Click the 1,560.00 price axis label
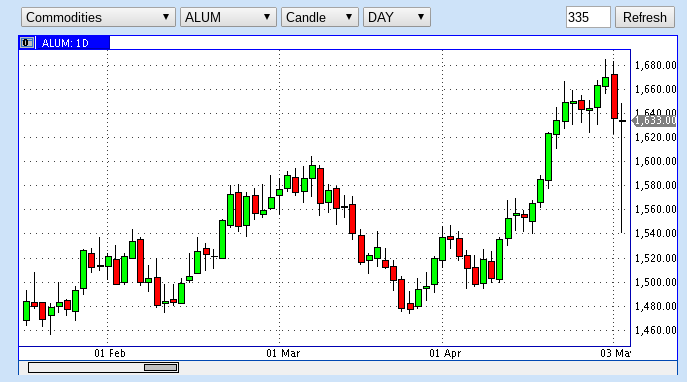Screen dimensions: 687x382 pyautogui.click(x=655, y=209)
